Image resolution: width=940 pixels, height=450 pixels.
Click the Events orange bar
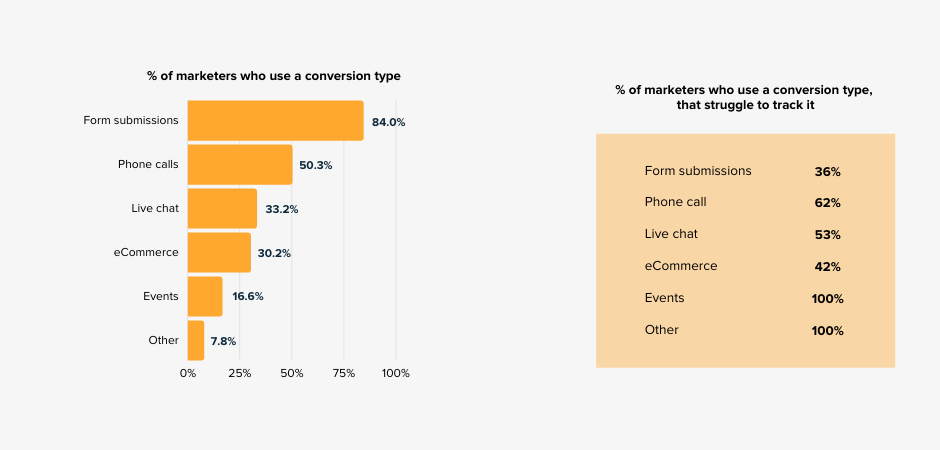pyautogui.click(x=205, y=297)
